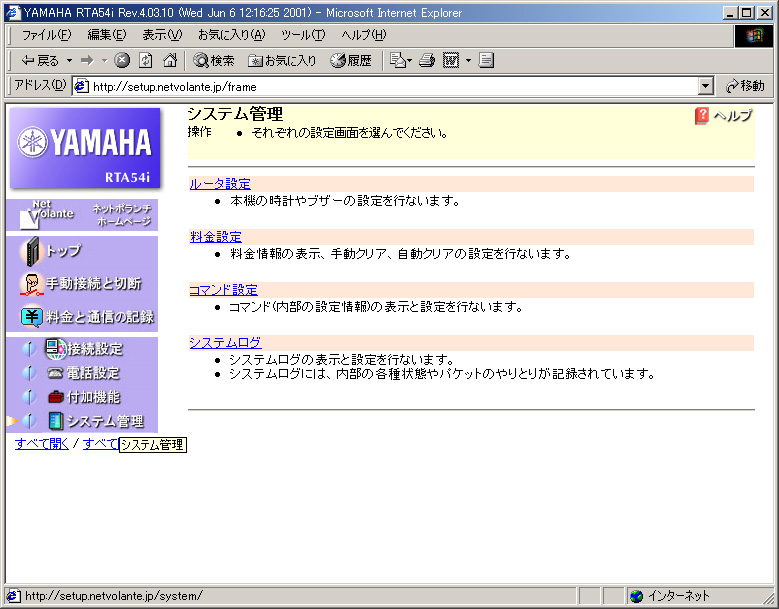Click the browser Stop button
Screen dimensions: 779x609
click(x=122, y=60)
